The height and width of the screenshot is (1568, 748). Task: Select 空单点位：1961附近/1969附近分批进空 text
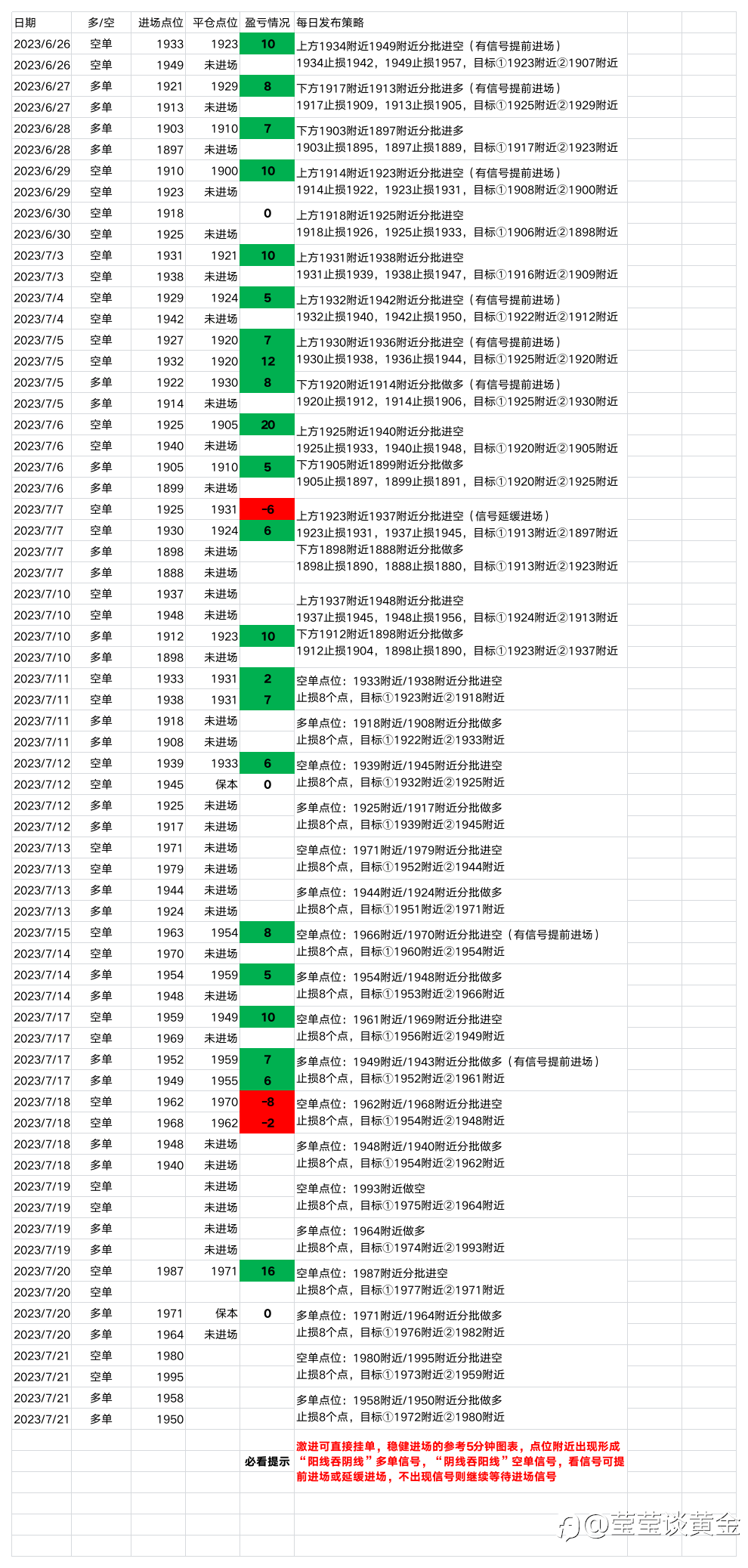click(399, 1019)
